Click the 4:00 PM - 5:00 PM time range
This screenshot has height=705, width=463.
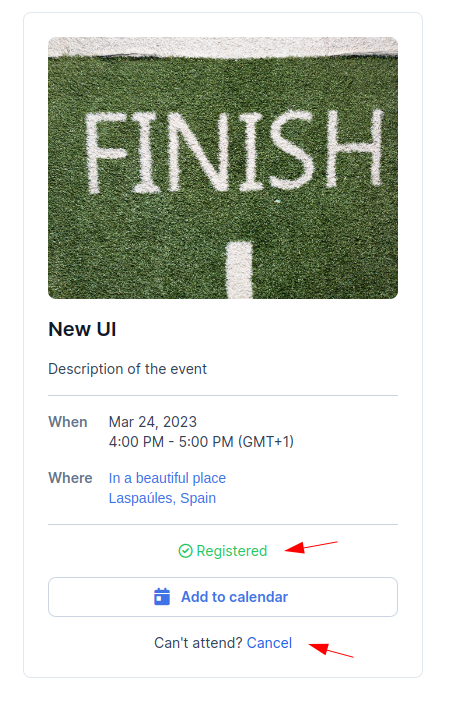(201, 442)
